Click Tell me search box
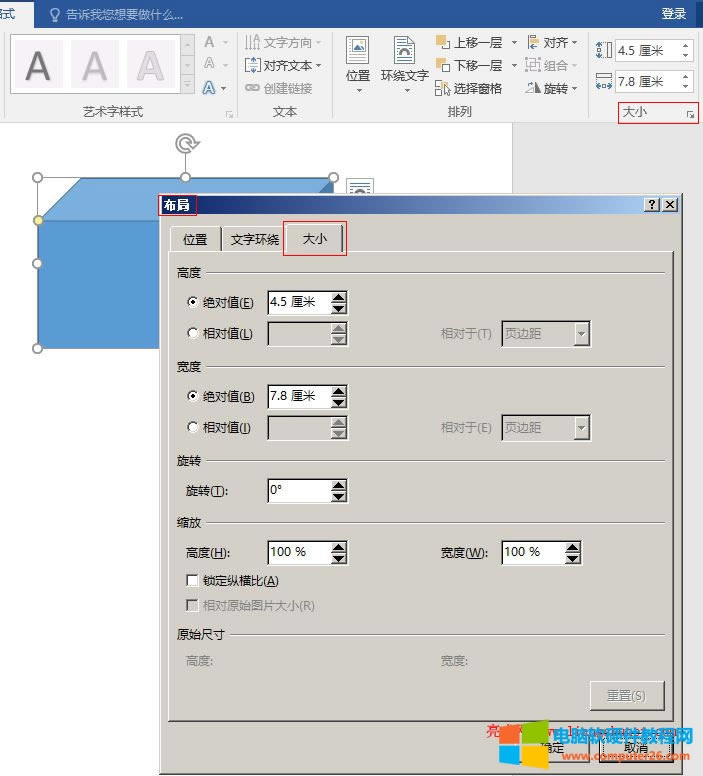The image size is (703, 776). 117,14
